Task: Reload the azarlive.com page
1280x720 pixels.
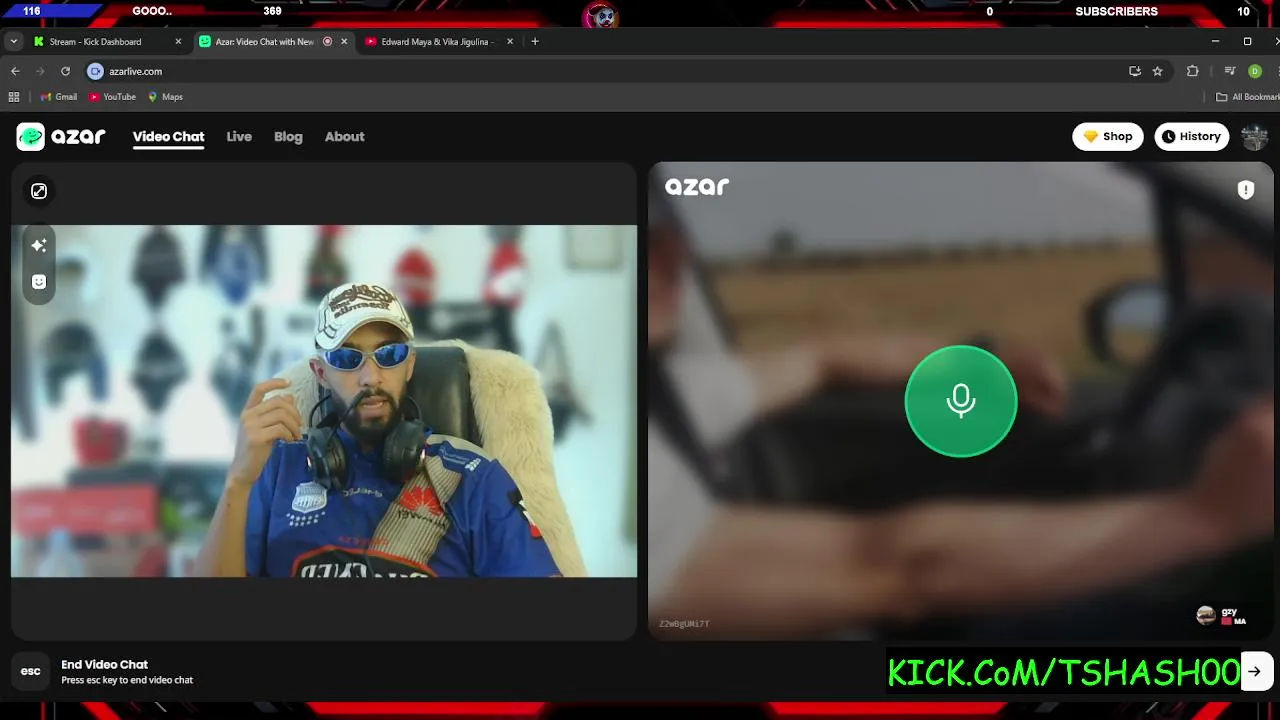Action: 65,71
